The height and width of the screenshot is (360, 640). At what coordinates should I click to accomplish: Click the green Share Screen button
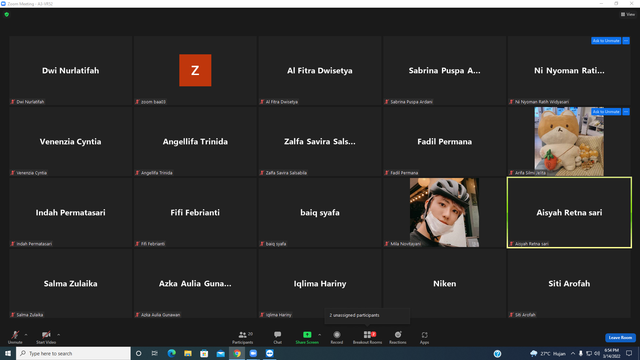[307, 337]
